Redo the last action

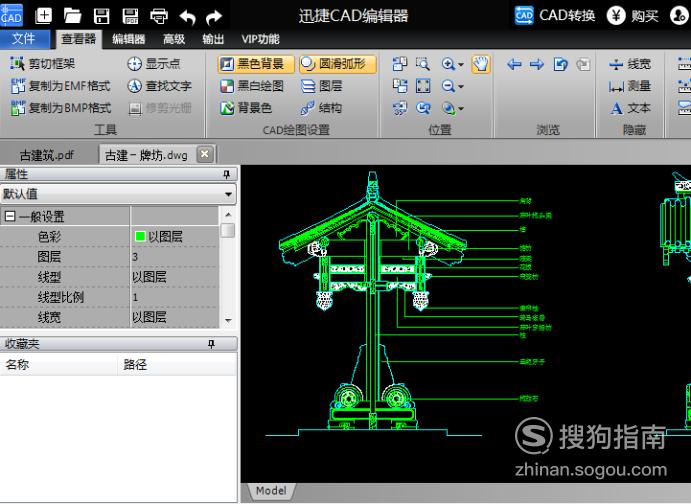[x=214, y=17]
